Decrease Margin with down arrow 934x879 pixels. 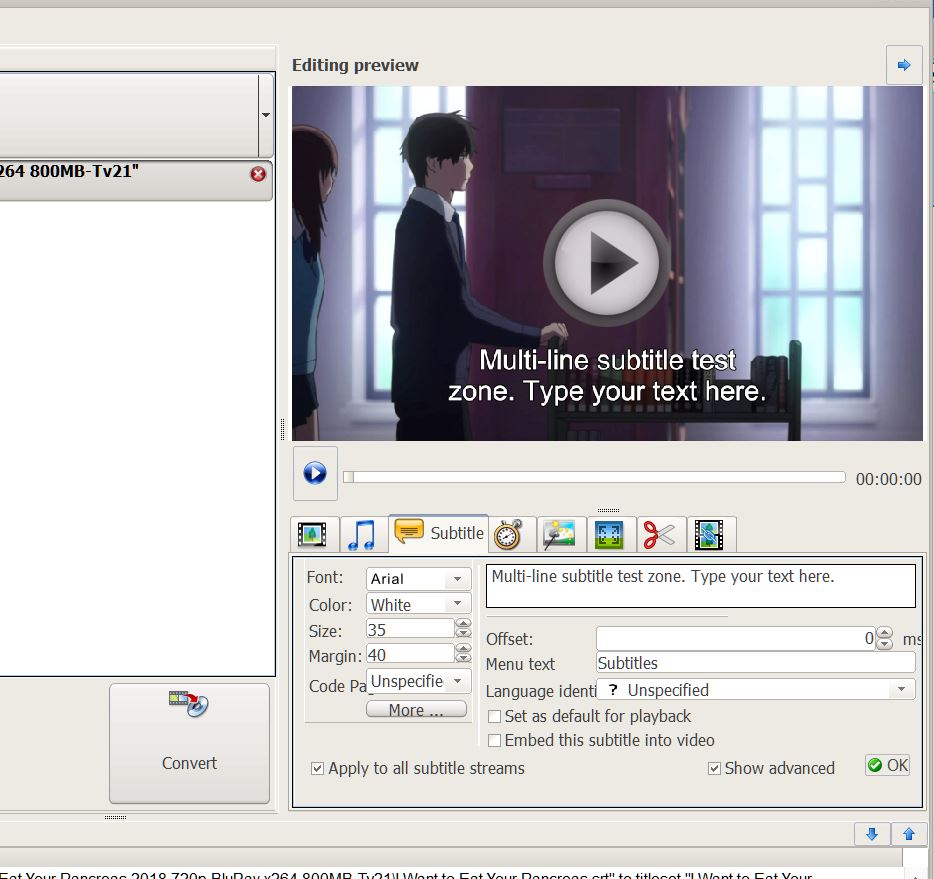pyautogui.click(x=463, y=659)
